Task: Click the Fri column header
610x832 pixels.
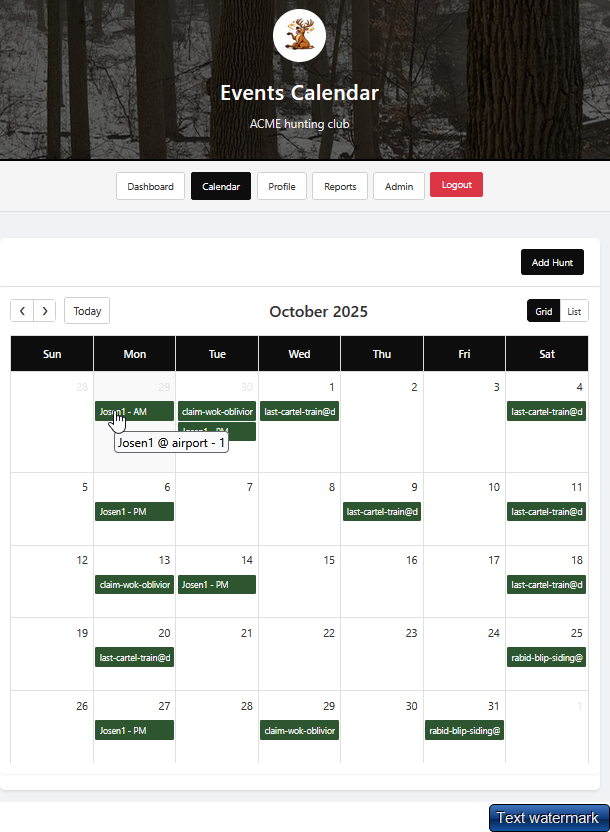Action: point(464,354)
